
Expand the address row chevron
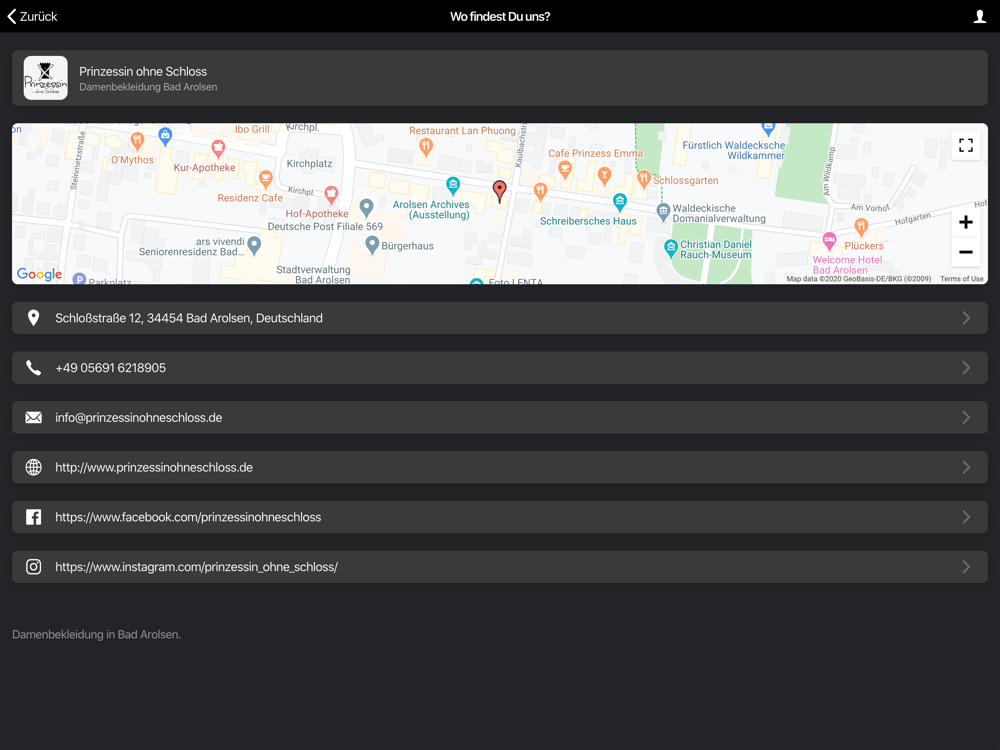(966, 318)
